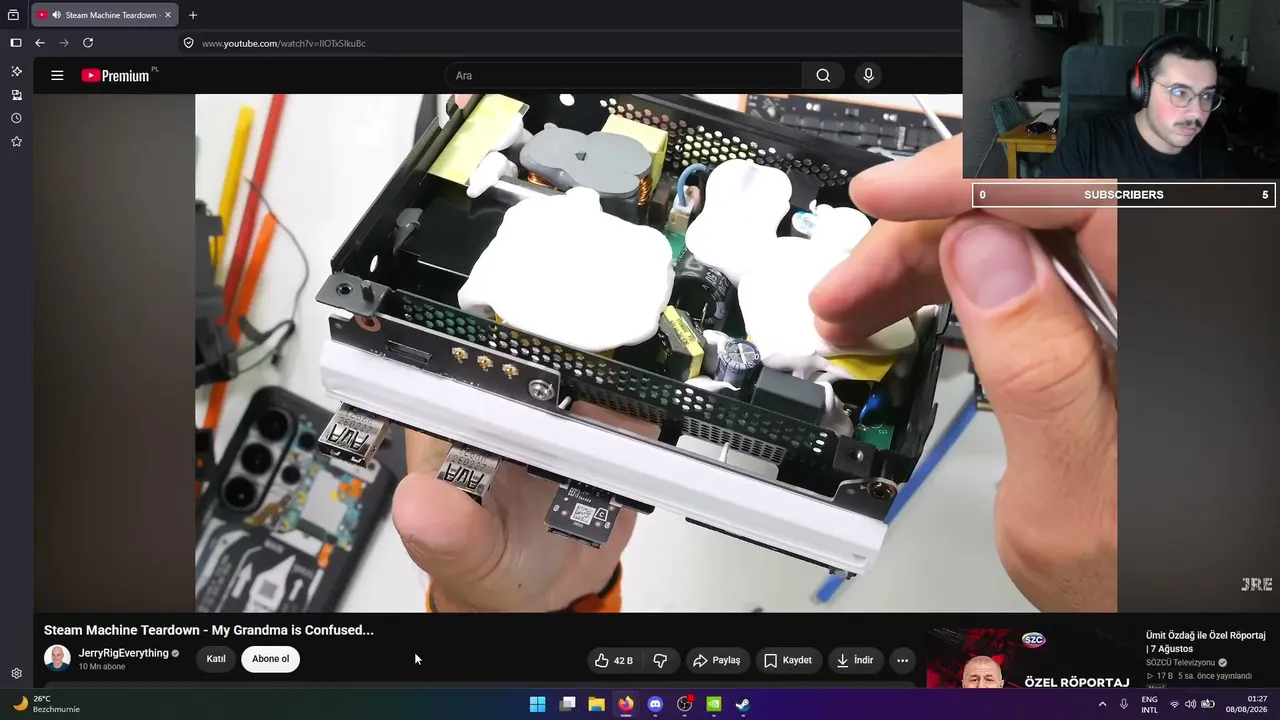The width and height of the screenshot is (1280, 720).
Task: Open bookmarks star in the sidebar
Action: coord(16,142)
